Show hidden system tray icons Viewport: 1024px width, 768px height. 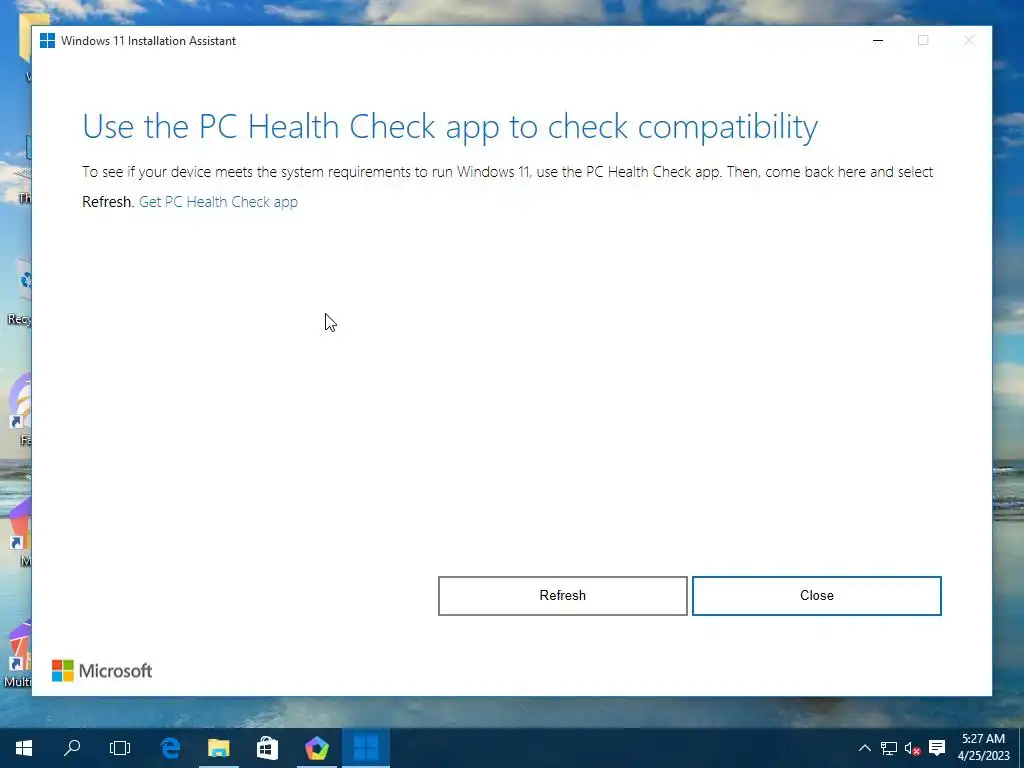[x=864, y=748]
